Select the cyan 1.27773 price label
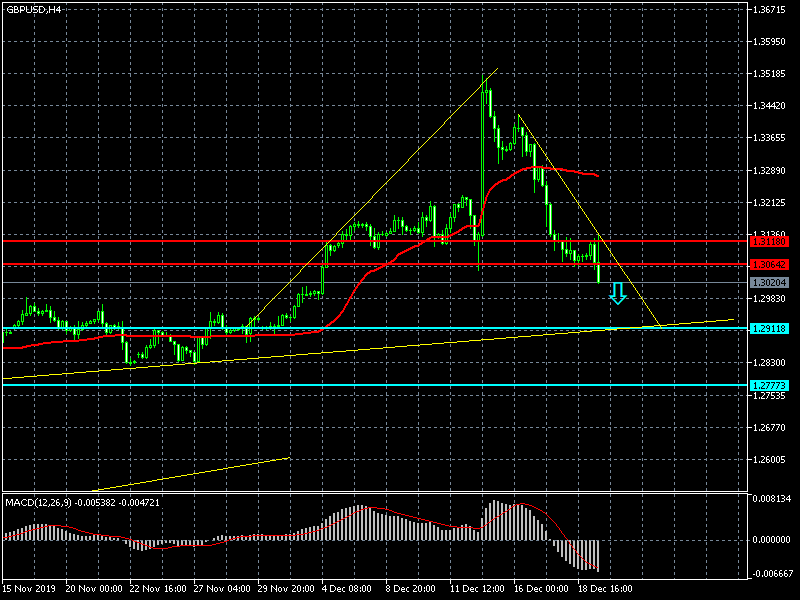The width and height of the screenshot is (800, 600). tap(769, 385)
